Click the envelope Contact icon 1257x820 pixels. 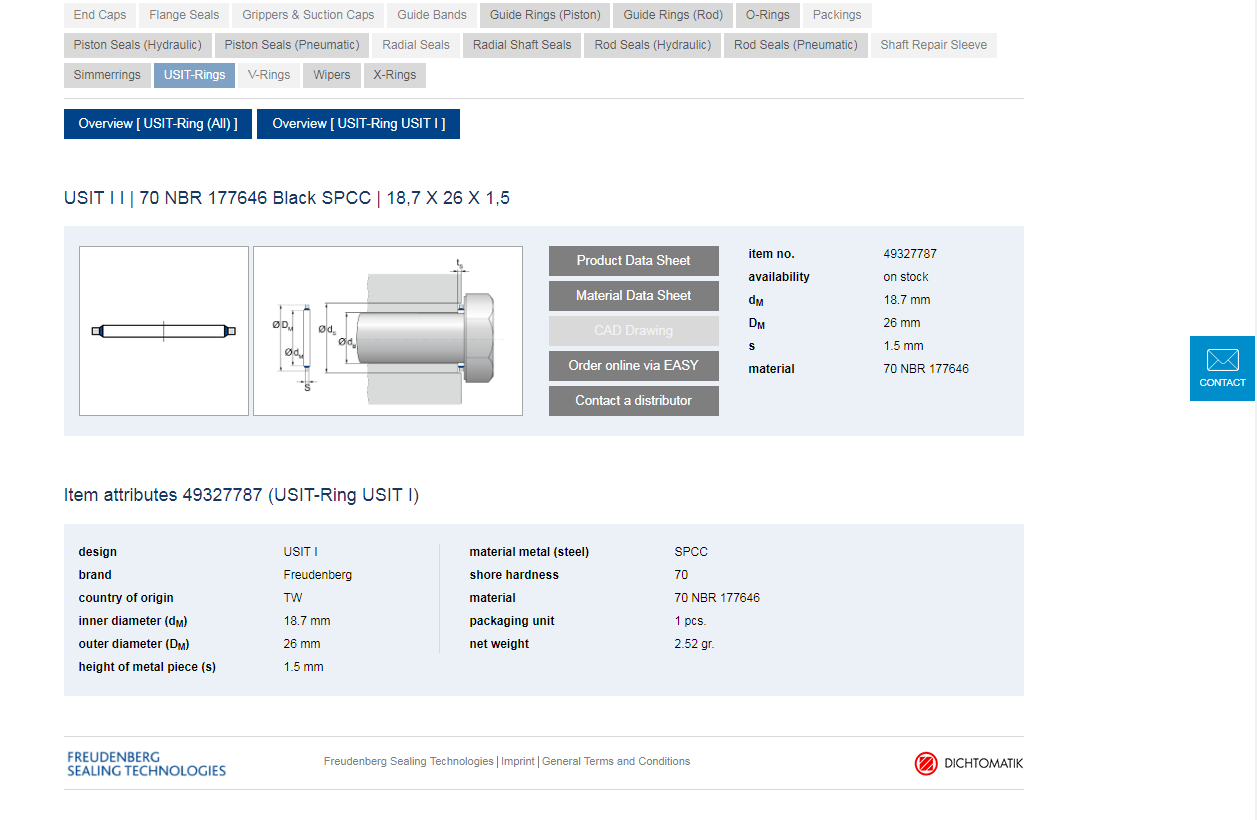pos(1222,360)
